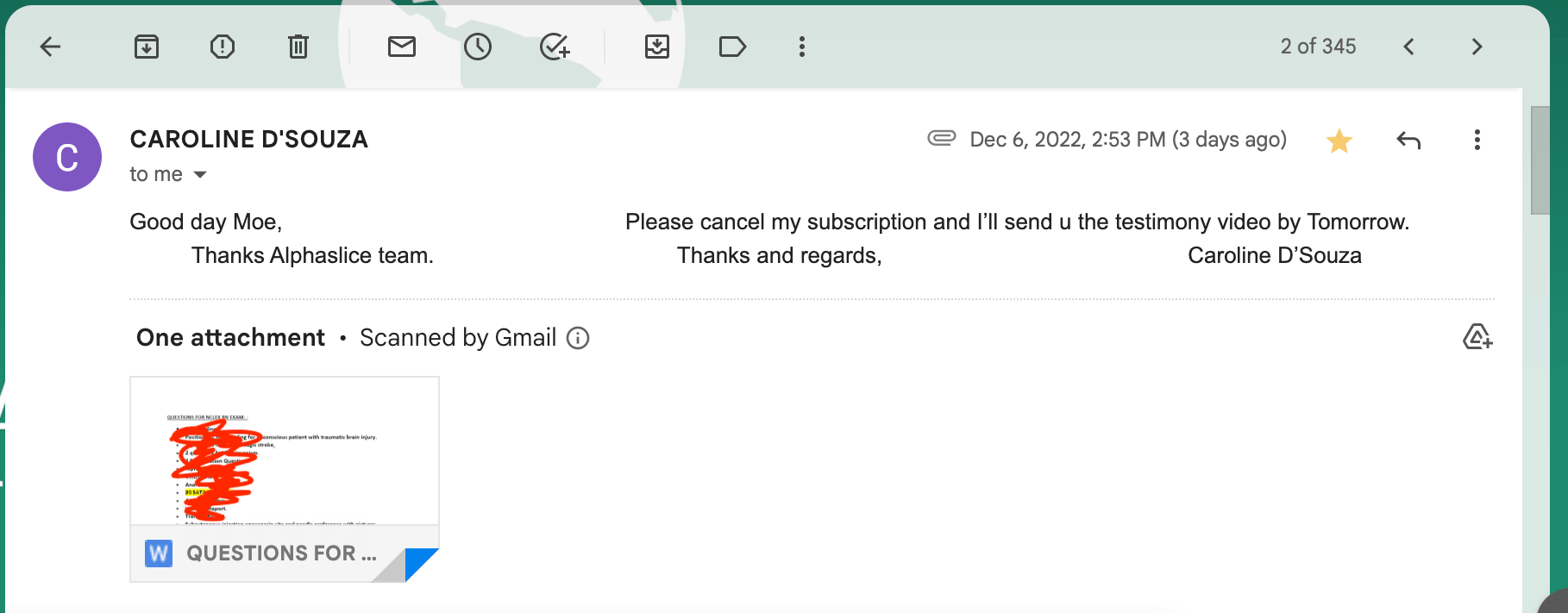Open the QUESTIONS FOR Word attachment thumbnail
1568x613 pixels.
[285, 479]
